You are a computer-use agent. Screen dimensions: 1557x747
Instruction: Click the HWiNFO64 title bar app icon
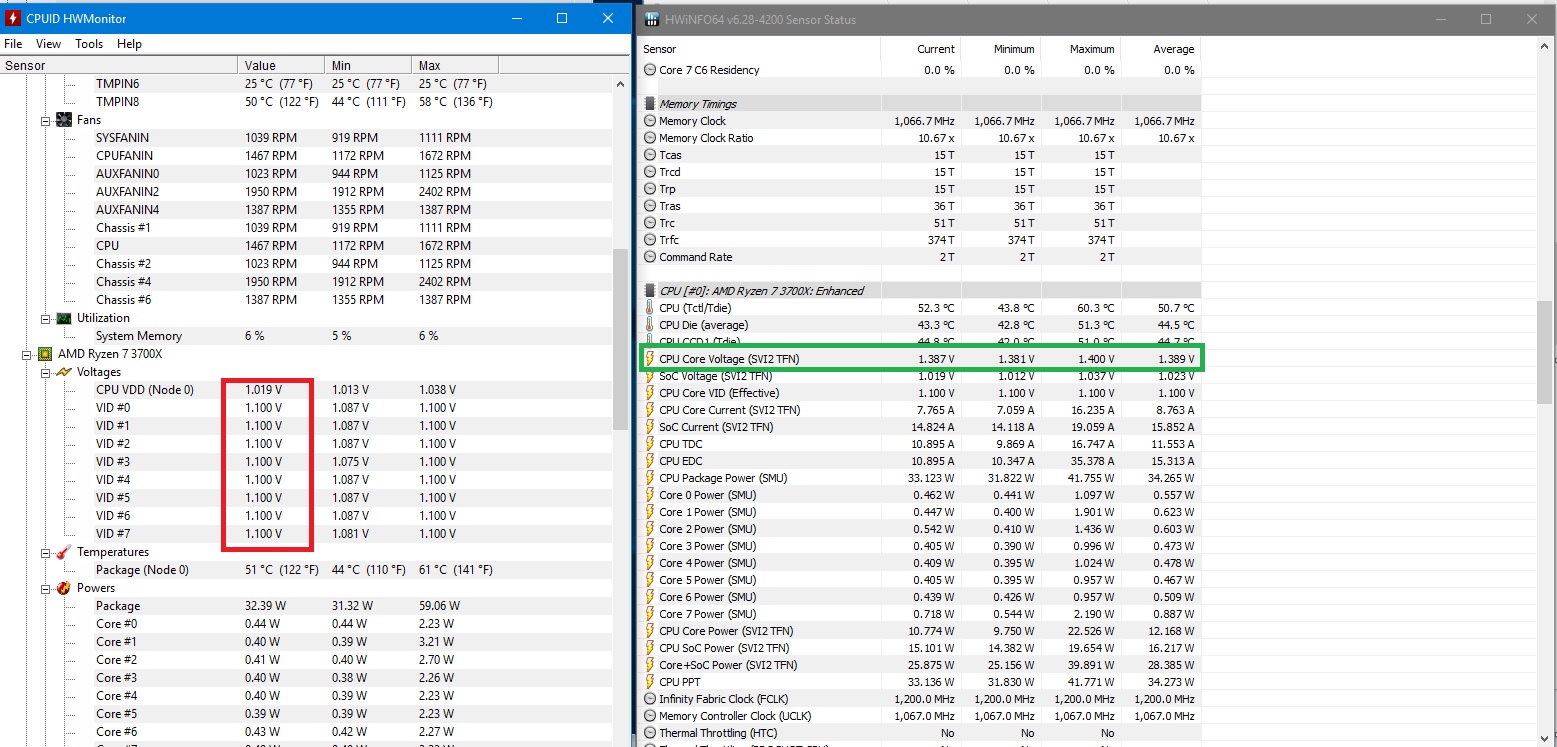[652, 19]
